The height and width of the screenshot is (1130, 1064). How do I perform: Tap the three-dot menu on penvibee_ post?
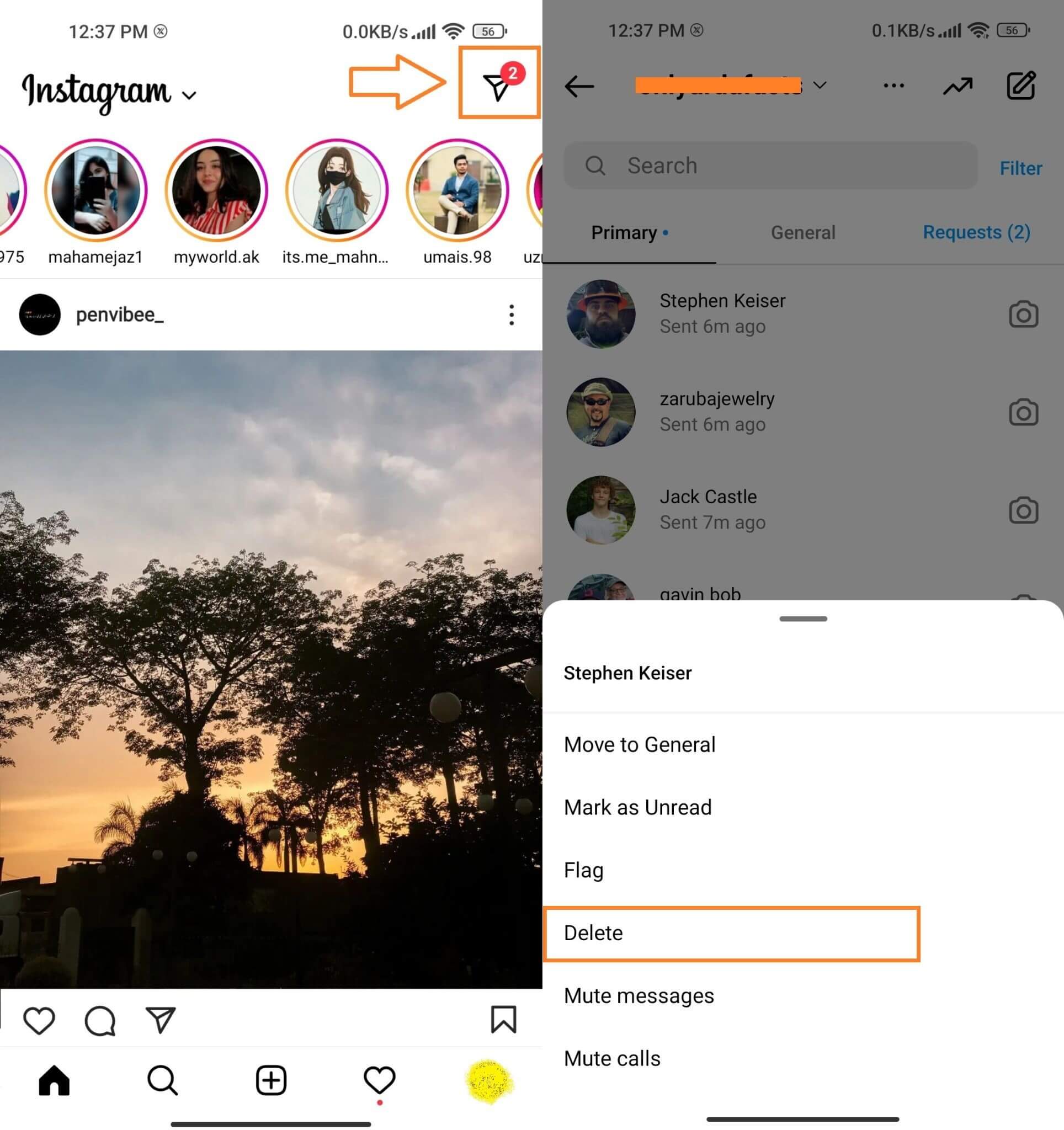pyautogui.click(x=511, y=315)
